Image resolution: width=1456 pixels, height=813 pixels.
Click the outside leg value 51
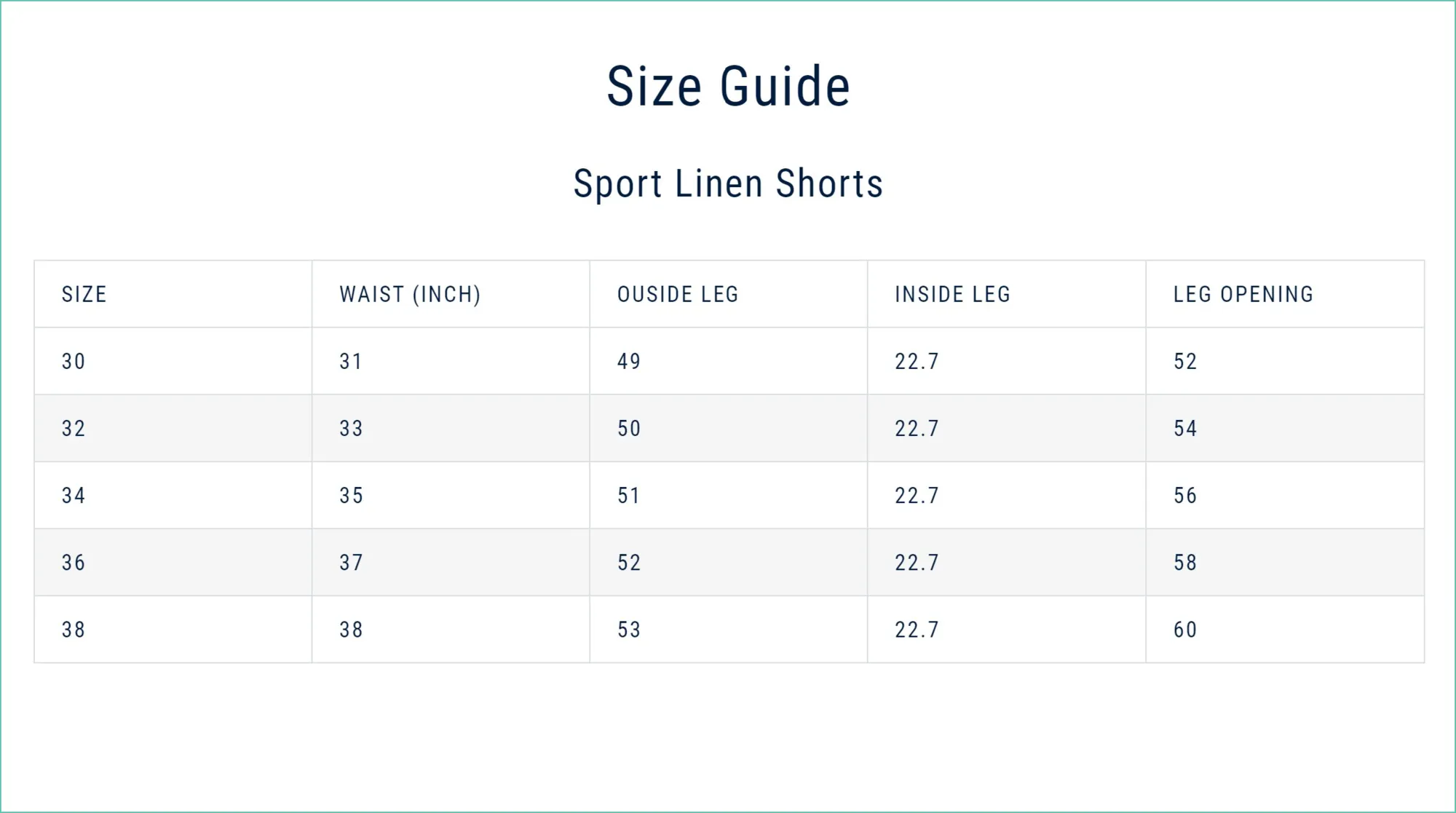628,496
